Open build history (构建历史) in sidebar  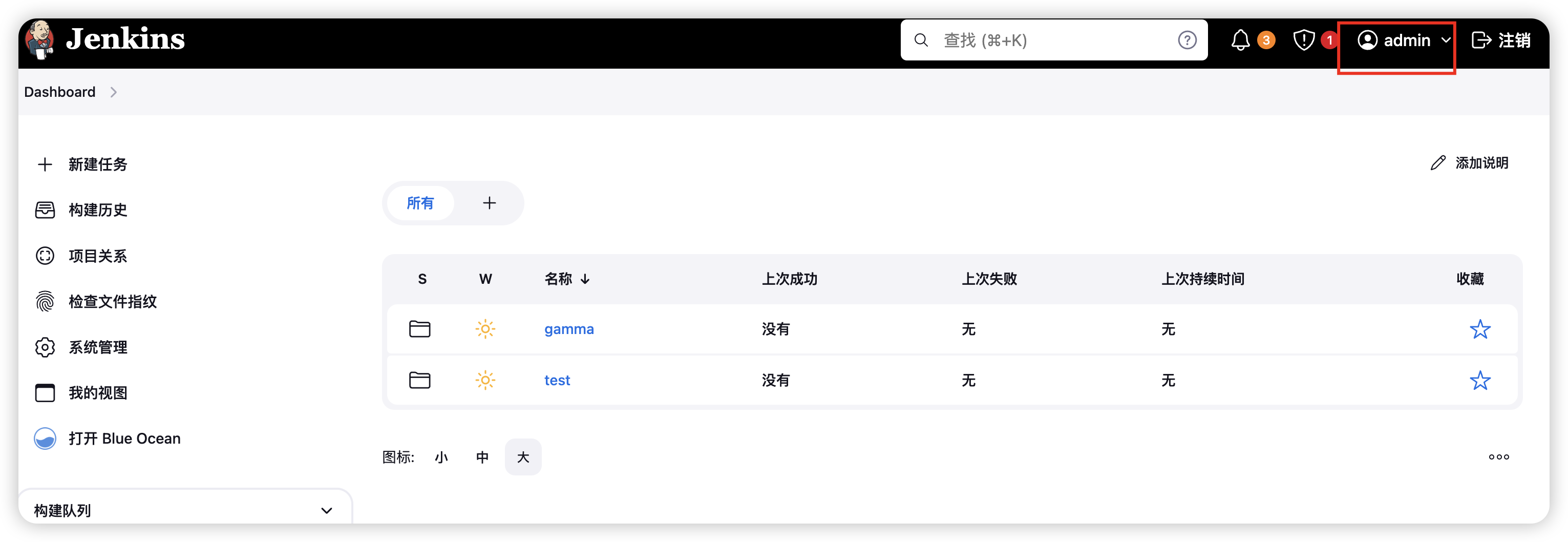(97, 210)
